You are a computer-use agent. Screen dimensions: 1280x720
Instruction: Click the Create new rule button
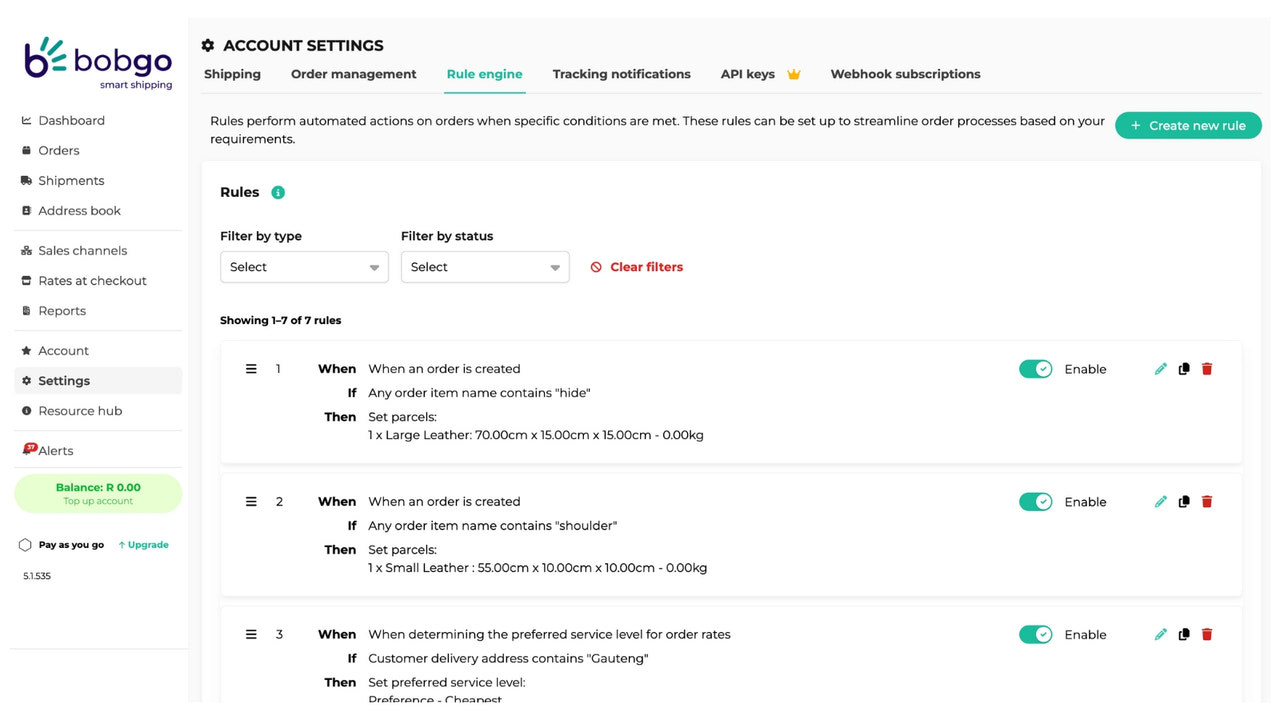pyautogui.click(x=1188, y=125)
